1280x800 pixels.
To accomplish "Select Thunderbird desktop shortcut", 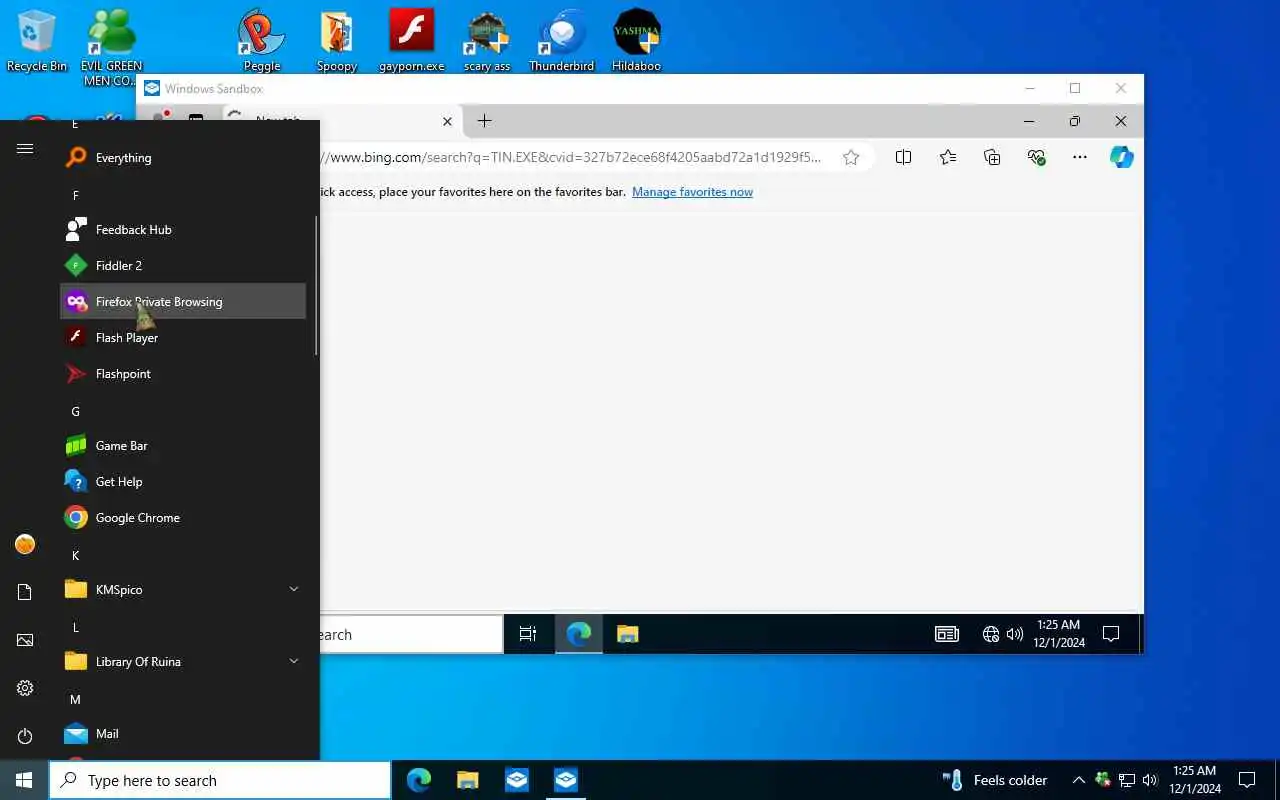I will pyautogui.click(x=561, y=40).
